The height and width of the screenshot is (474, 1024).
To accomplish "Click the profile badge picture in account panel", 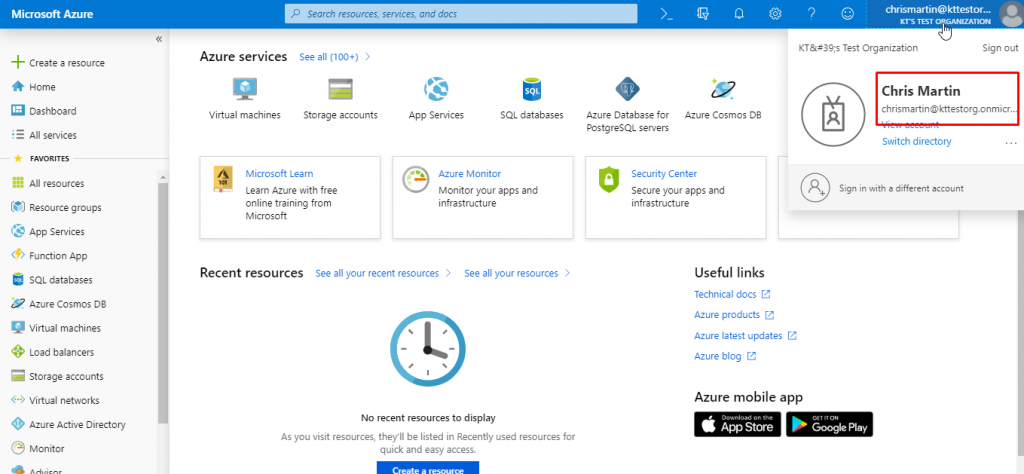I will click(x=833, y=114).
